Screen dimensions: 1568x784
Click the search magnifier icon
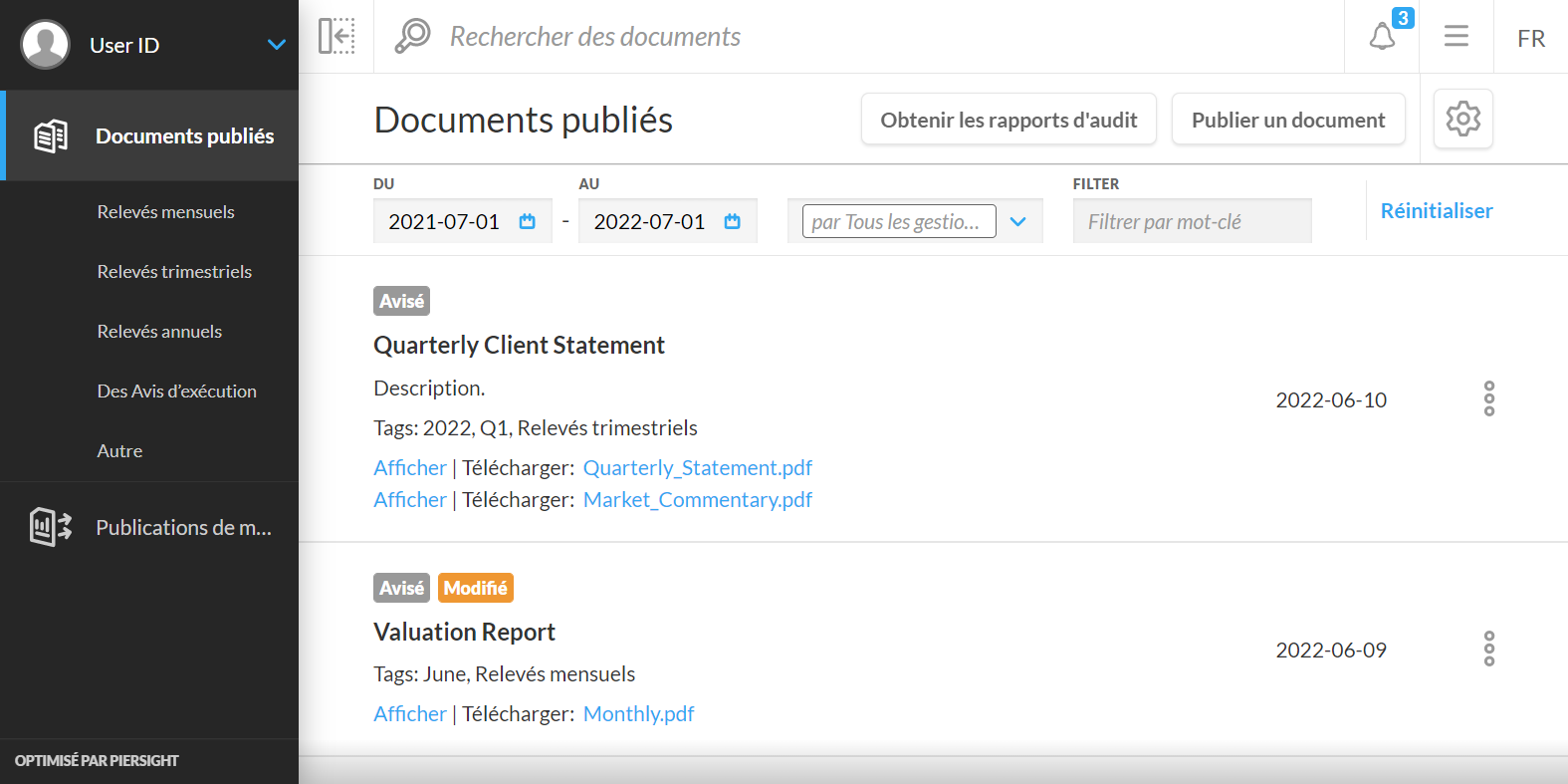(x=412, y=36)
